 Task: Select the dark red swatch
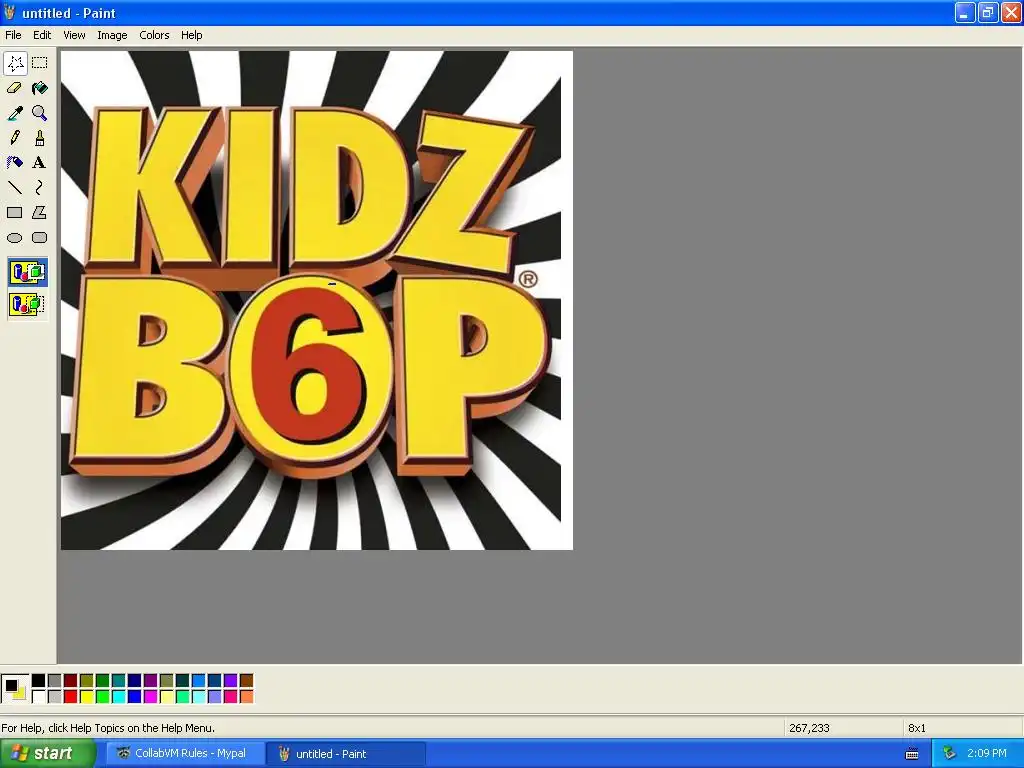point(71,680)
